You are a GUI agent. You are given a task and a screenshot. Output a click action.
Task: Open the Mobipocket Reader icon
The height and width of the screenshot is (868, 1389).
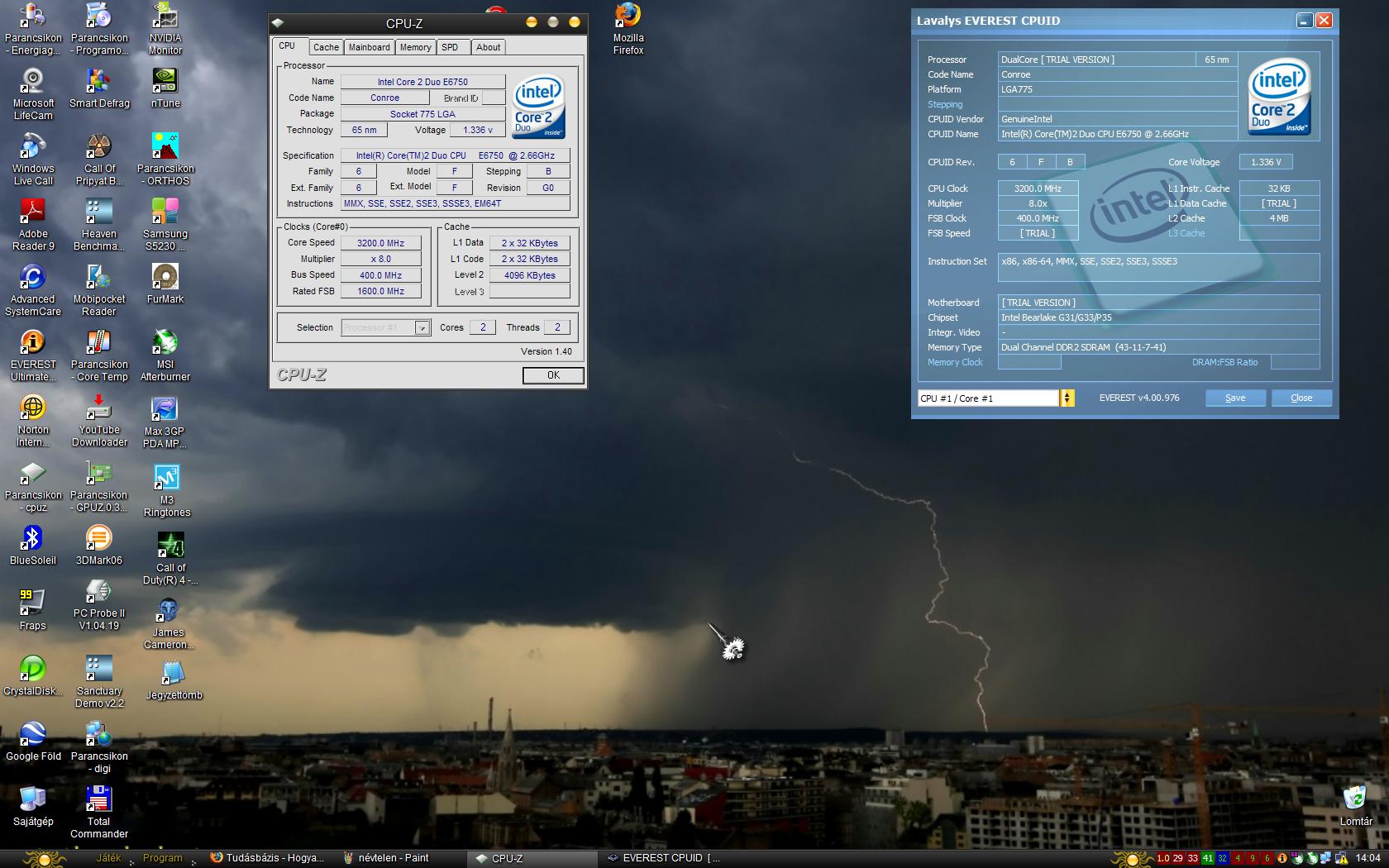99,290
